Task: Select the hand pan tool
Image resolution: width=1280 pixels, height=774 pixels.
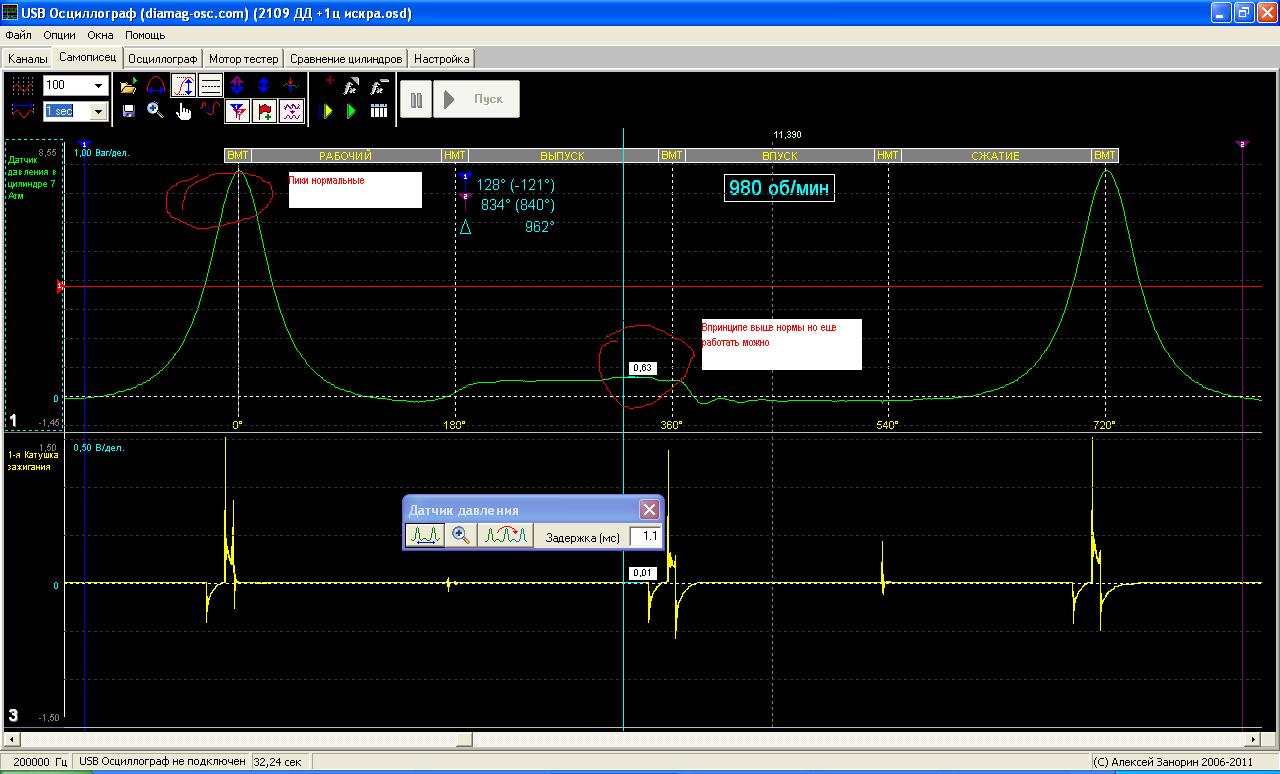Action: pos(183,111)
